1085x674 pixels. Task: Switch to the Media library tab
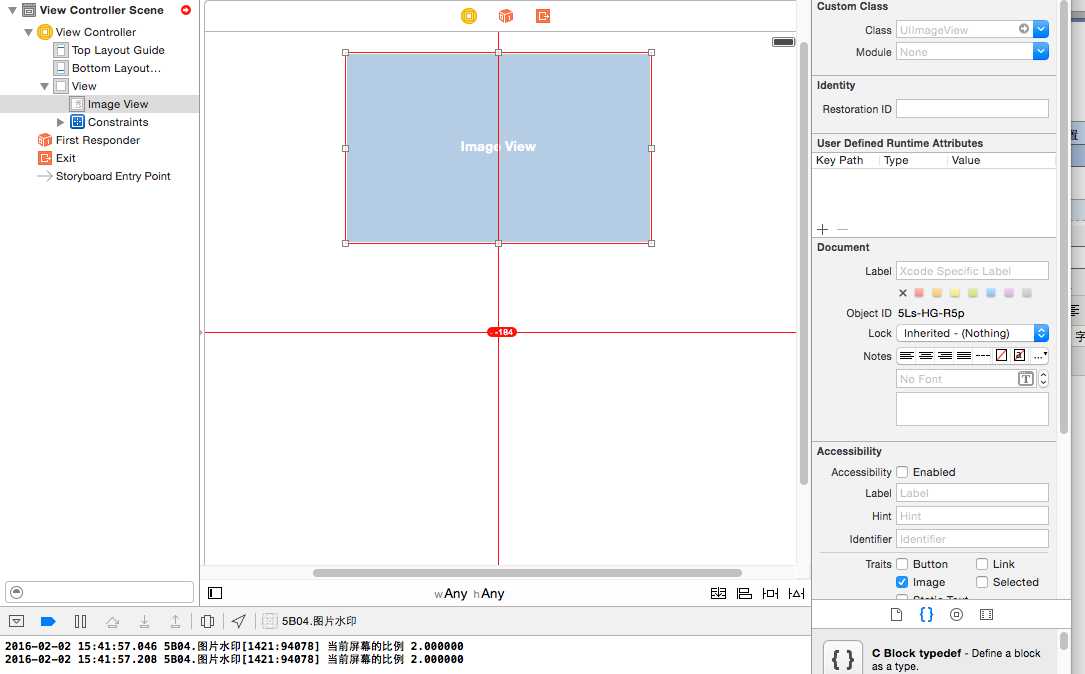pyautogui.click(x=987, y=614)
